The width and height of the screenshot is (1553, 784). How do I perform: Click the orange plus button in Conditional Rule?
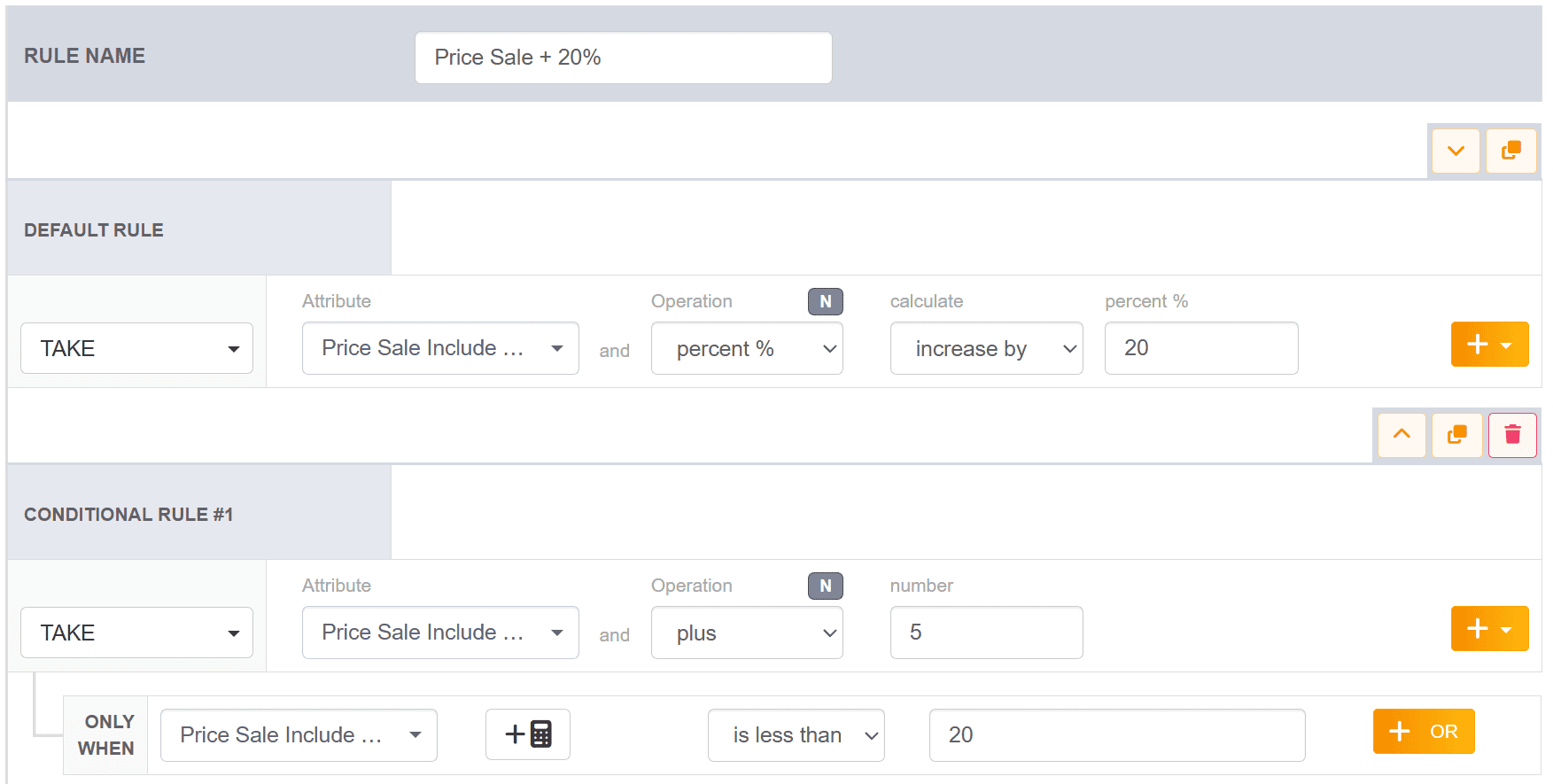click(x=1488, y=629)
